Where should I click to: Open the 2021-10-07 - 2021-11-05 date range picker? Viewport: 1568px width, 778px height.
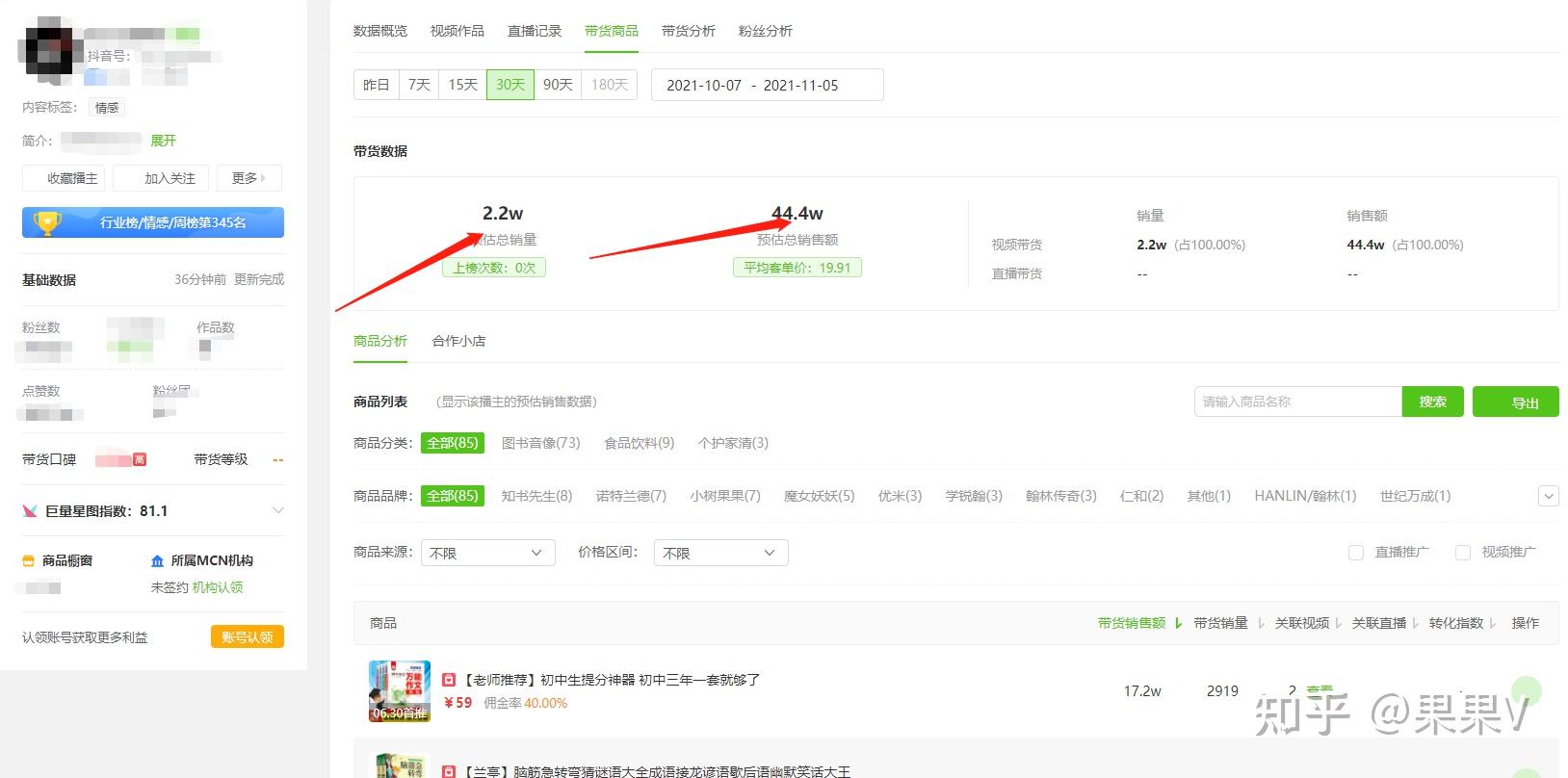tap(768, 85)
